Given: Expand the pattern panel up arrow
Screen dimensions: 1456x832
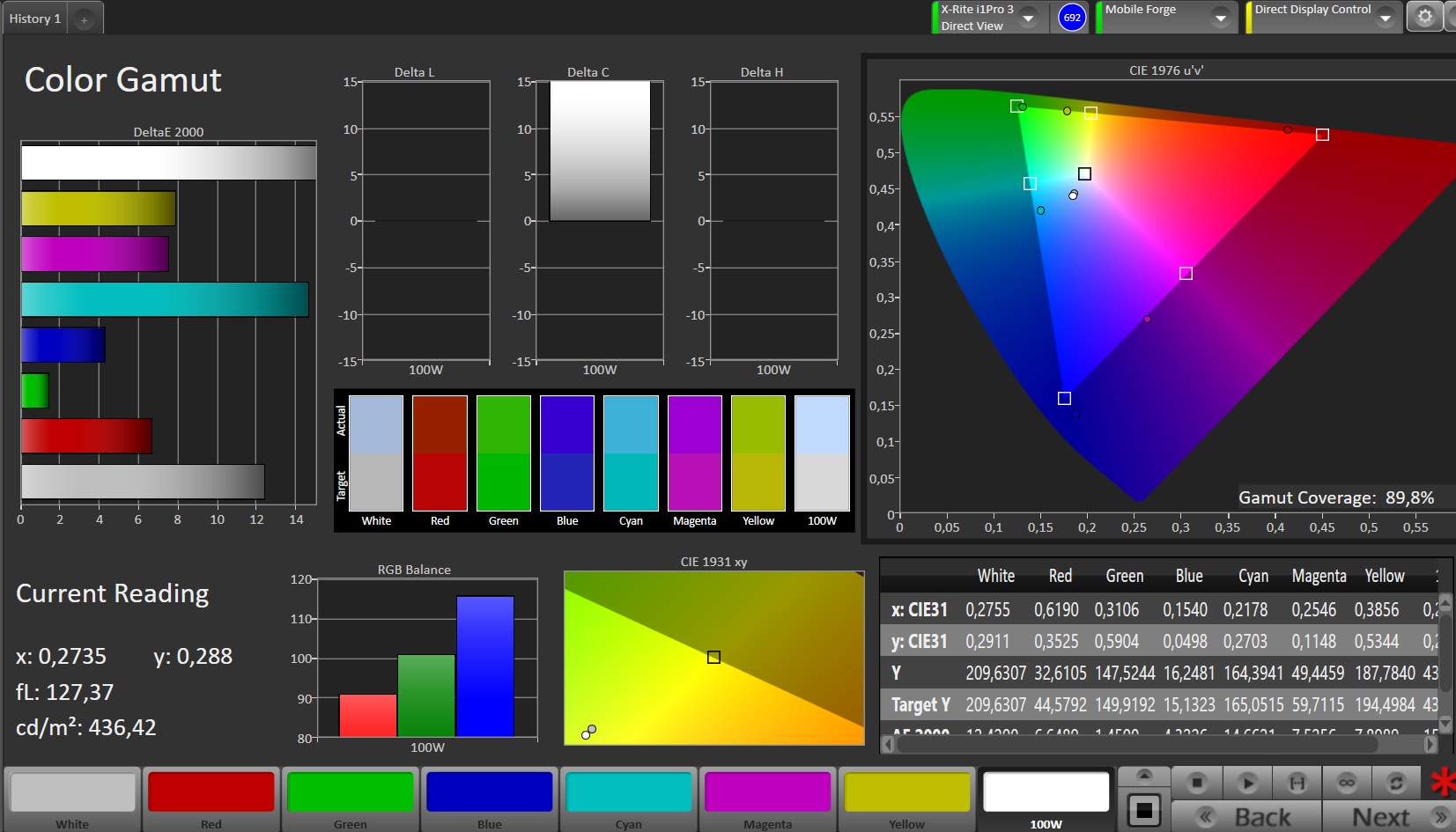Looking at the screenshot, I should click(1143, 776).
